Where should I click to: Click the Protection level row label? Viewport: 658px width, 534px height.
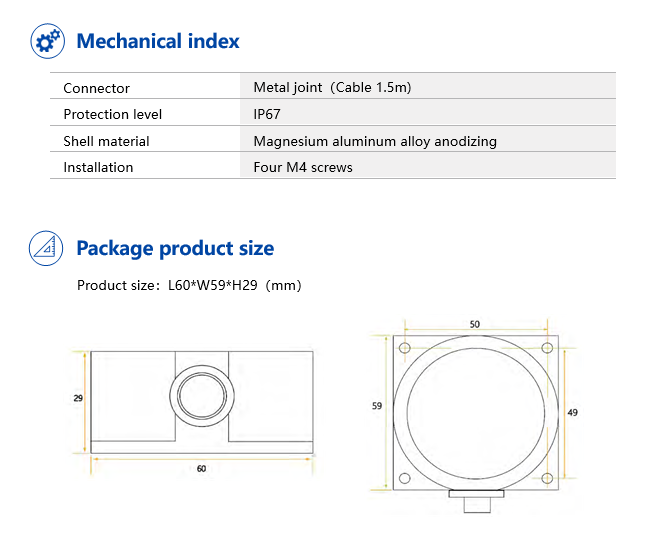112,114
